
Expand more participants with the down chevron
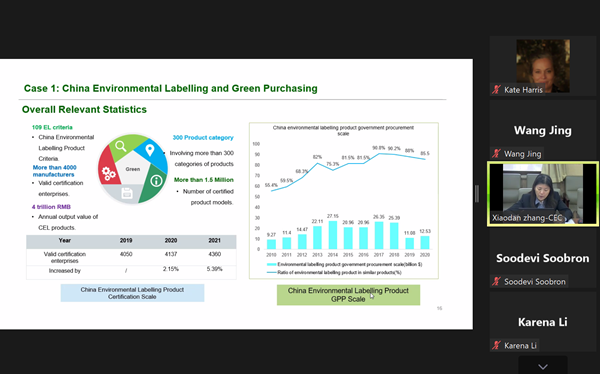pos(543,366)
